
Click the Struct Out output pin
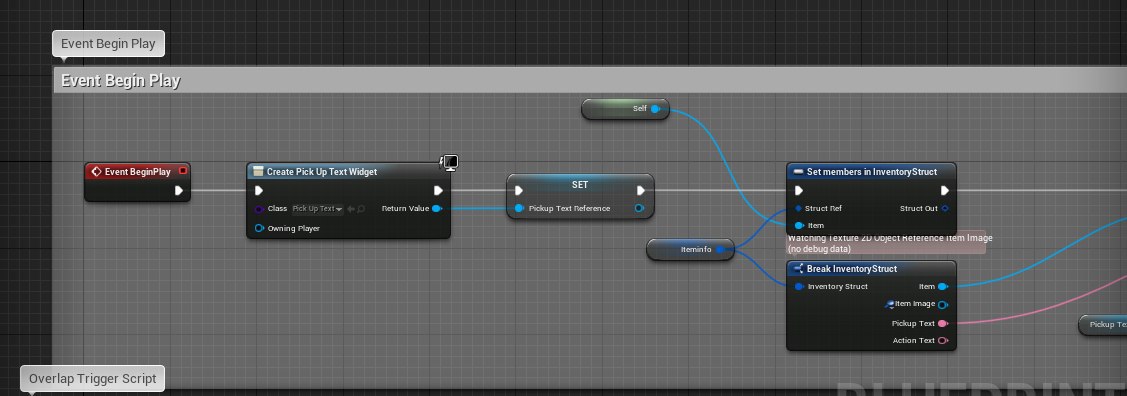pos(945,209)
